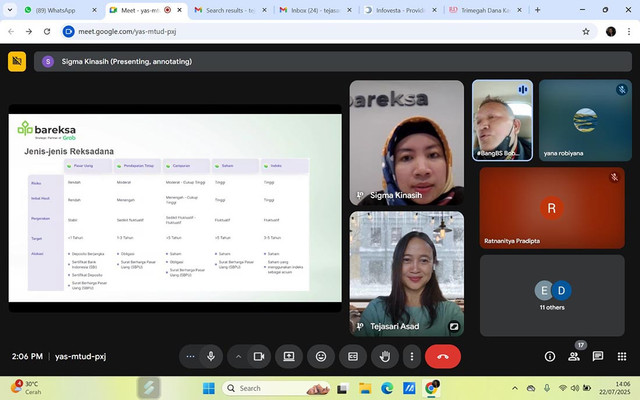
Task: Raise hand in the meeting
Action: (x=385, y=356)
